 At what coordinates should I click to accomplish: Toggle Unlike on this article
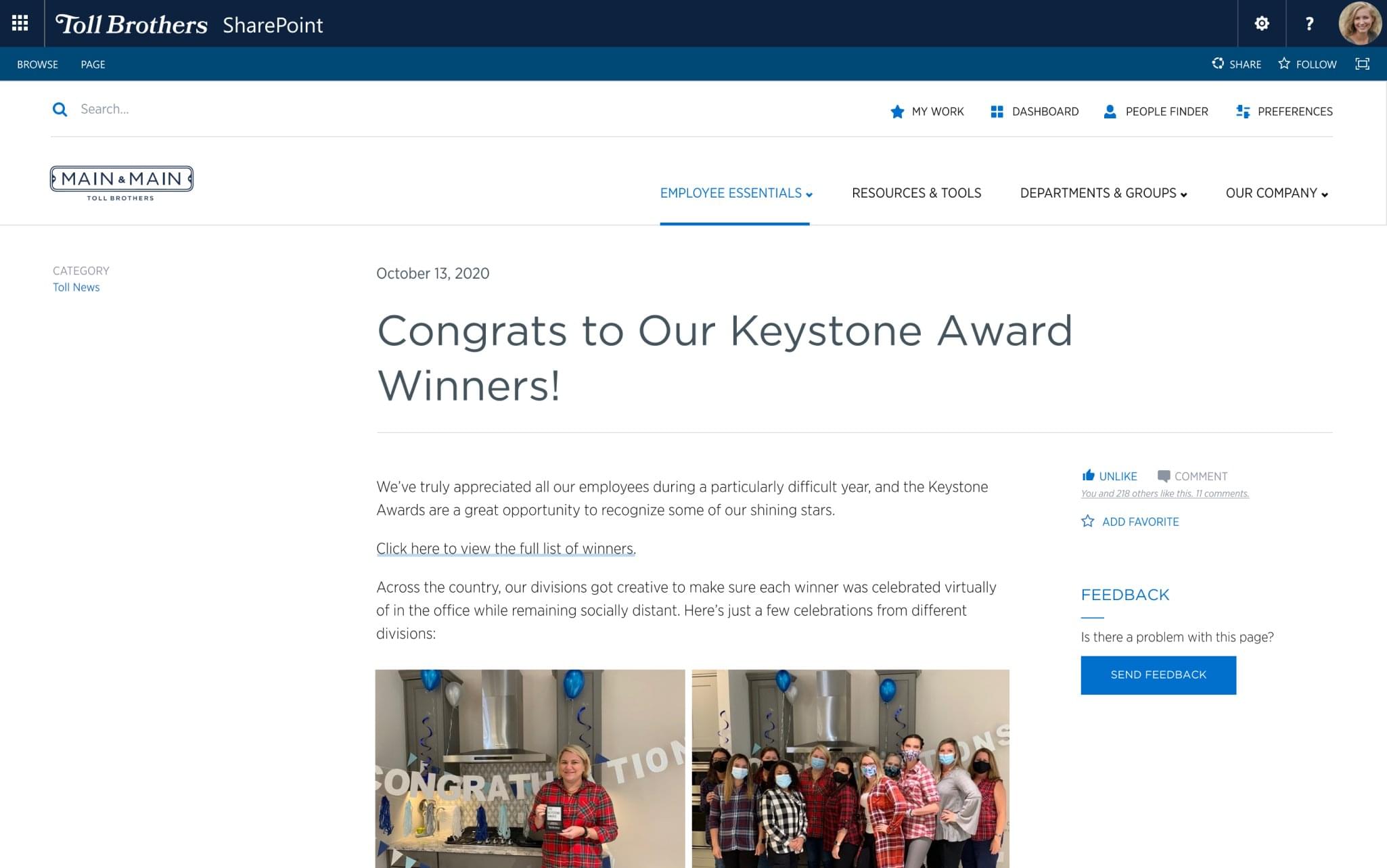pos(1110,476)
